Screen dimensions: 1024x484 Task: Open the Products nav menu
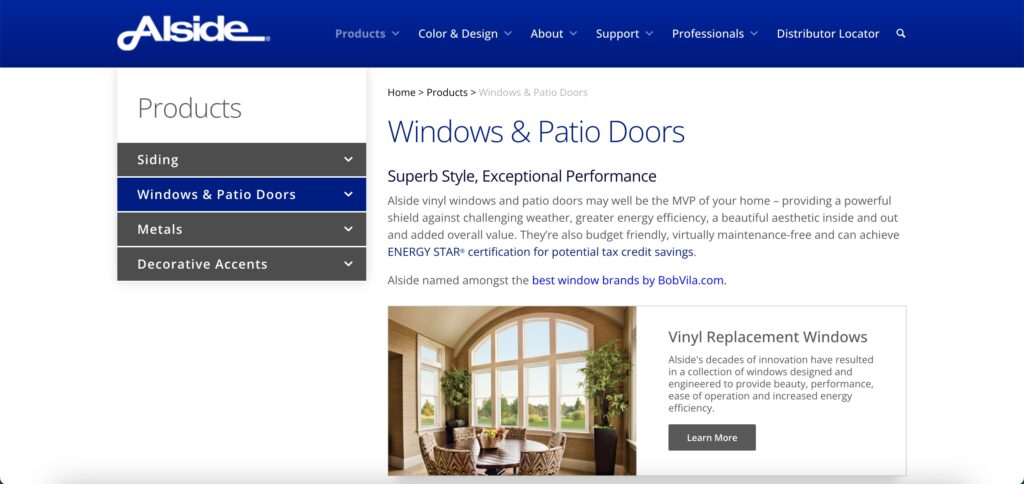(x=360, y=34)
